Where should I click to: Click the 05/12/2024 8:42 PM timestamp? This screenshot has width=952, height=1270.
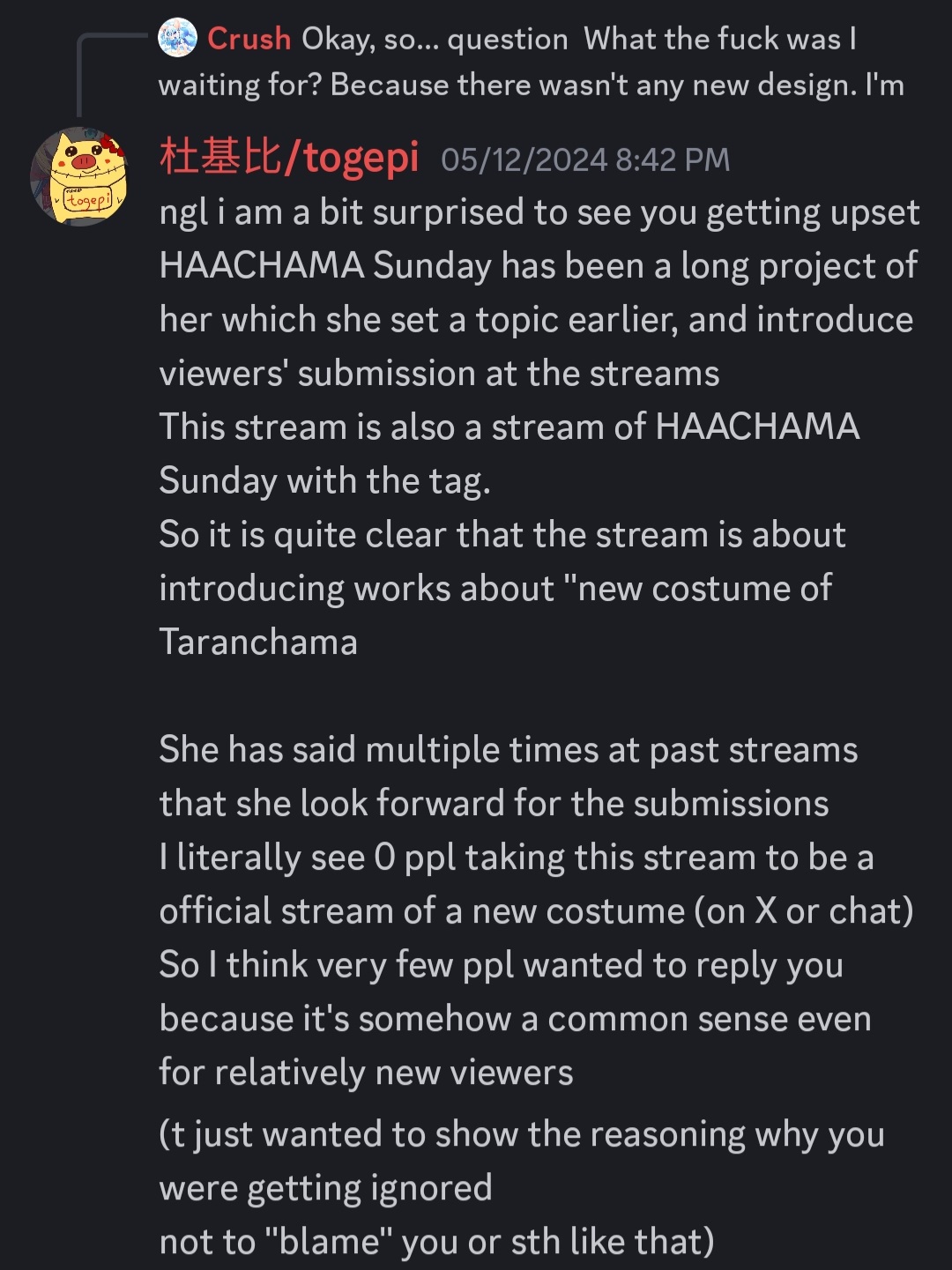tap(585, 160)
